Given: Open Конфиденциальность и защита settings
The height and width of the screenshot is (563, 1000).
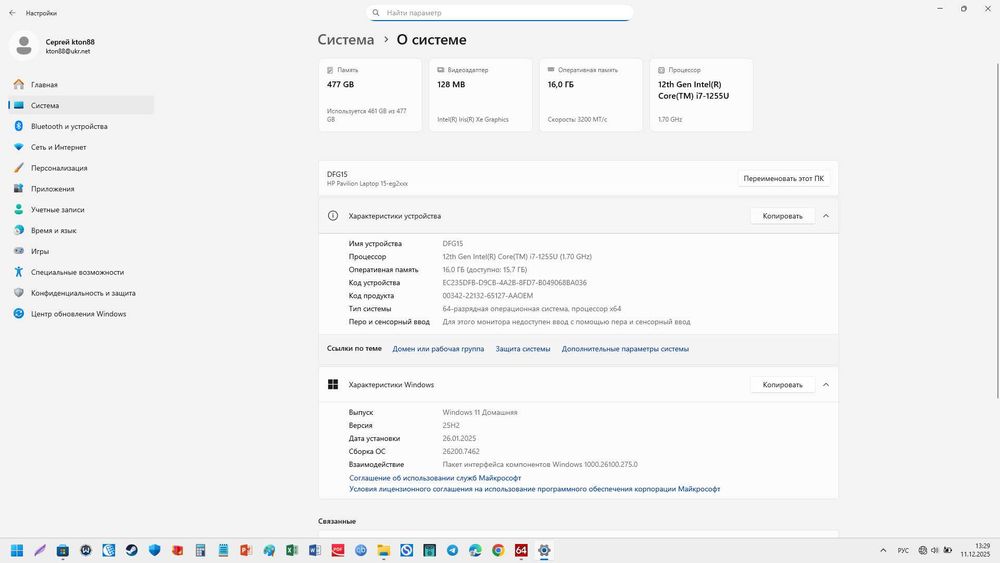Looking at the screenshot, I should pyautogui.click(x=80, y=293).
